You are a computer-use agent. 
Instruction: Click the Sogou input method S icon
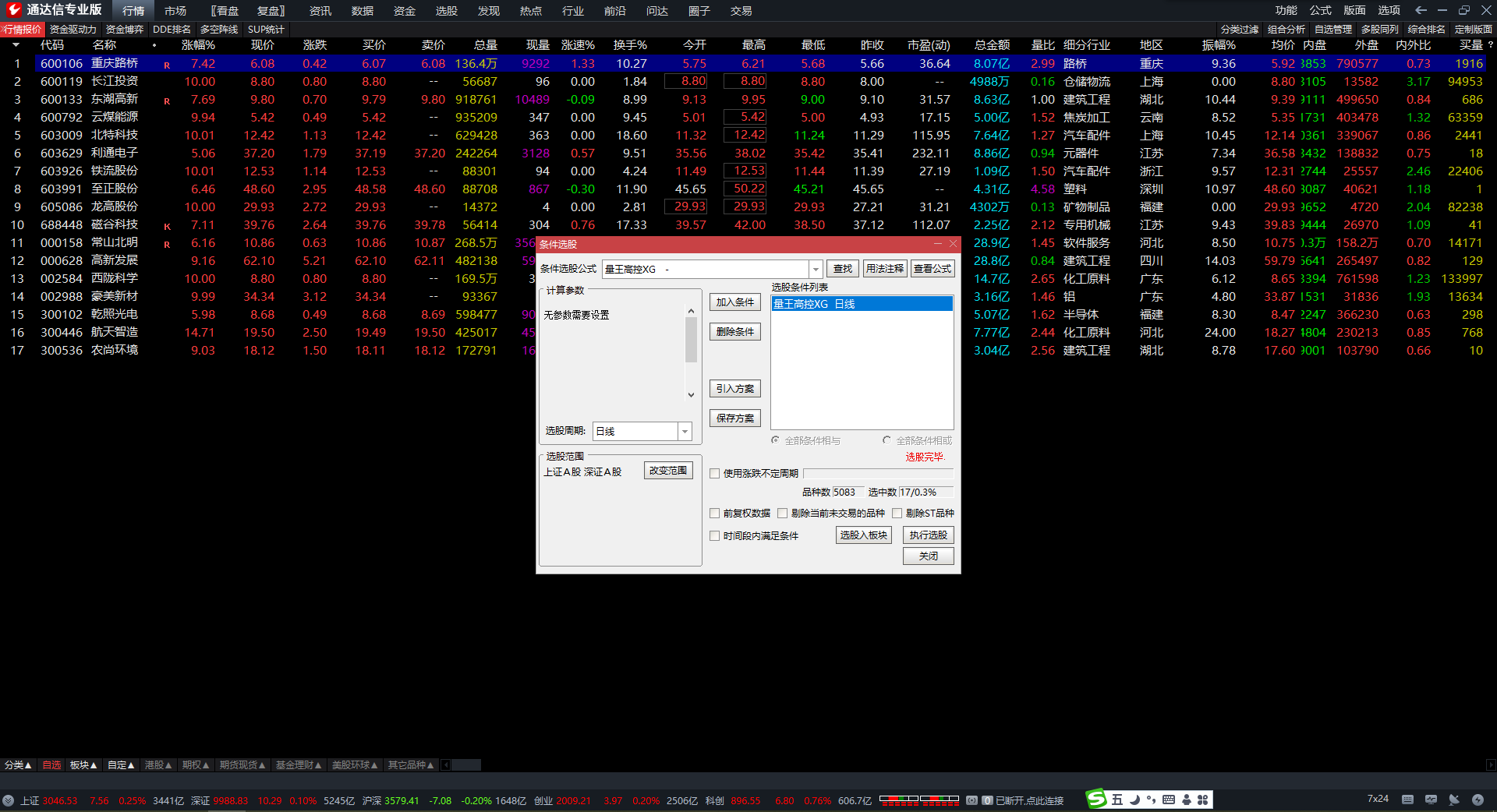[1097, 800]
